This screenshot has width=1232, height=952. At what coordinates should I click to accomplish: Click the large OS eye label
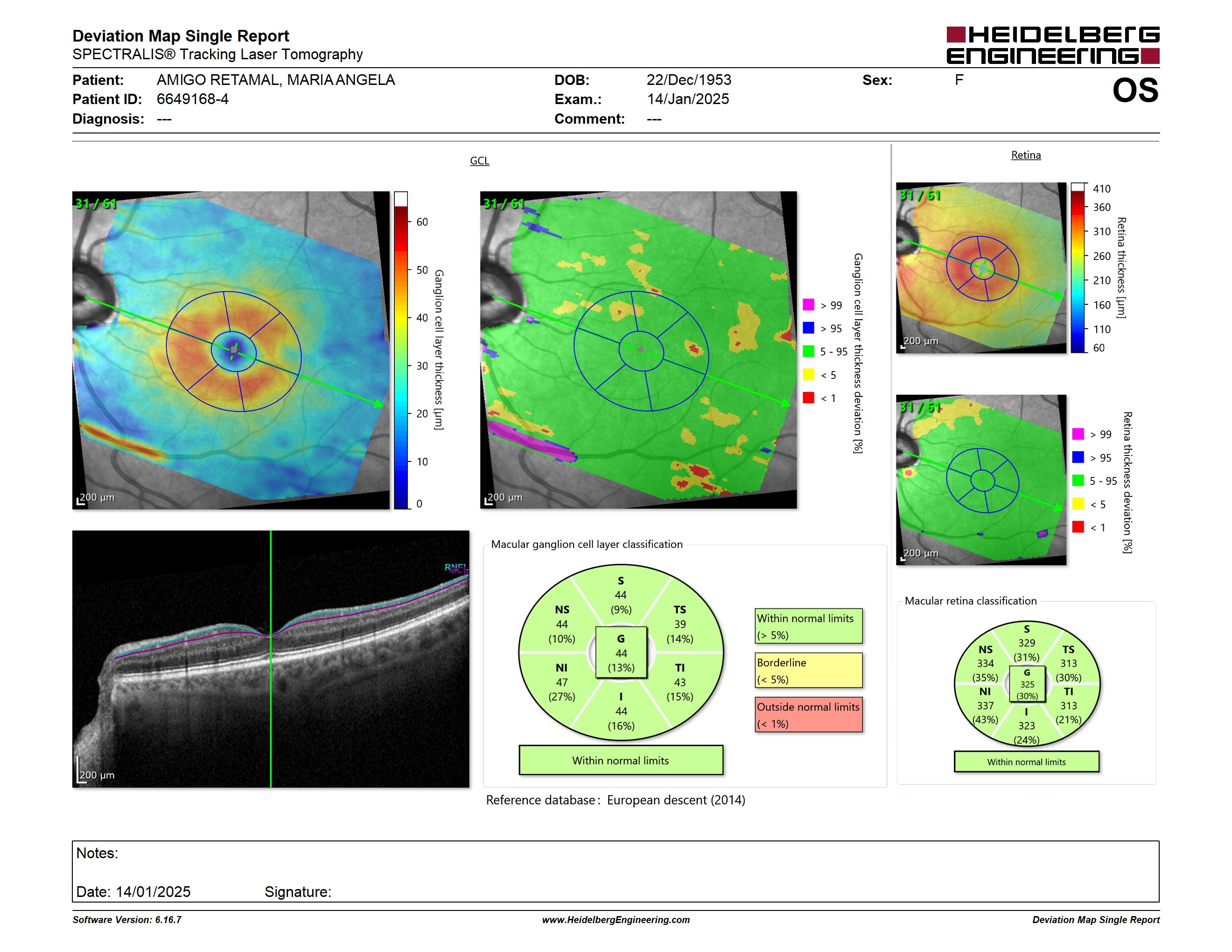coord(1135,90)
